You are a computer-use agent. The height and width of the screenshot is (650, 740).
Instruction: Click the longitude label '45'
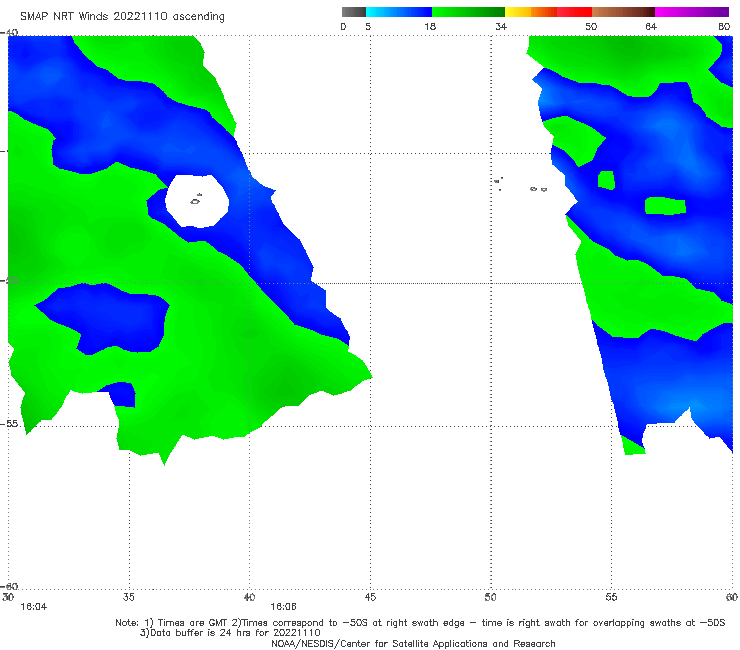(370, 597)
